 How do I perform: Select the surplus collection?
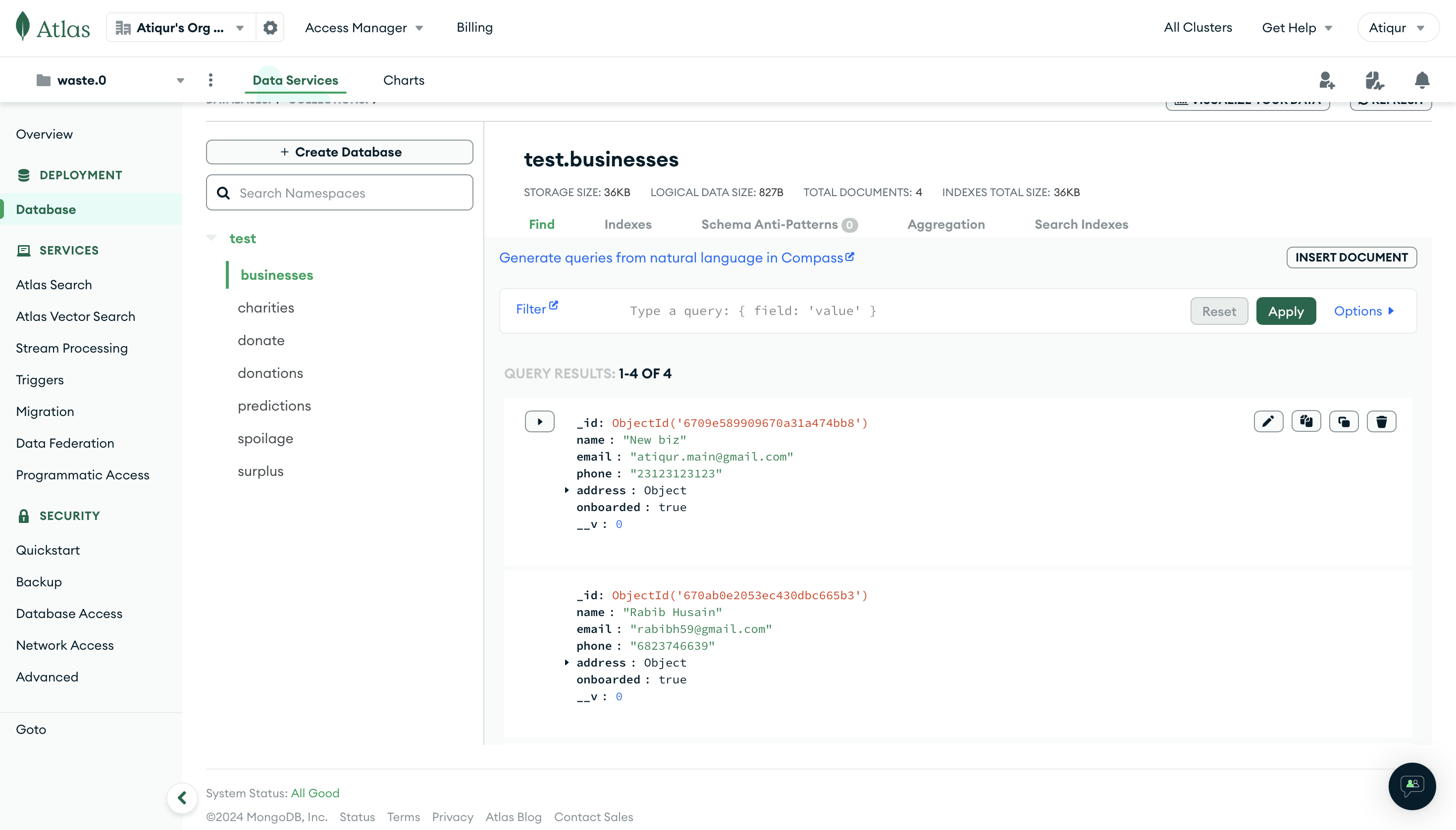pyautogui.click(x=260, y=471)
